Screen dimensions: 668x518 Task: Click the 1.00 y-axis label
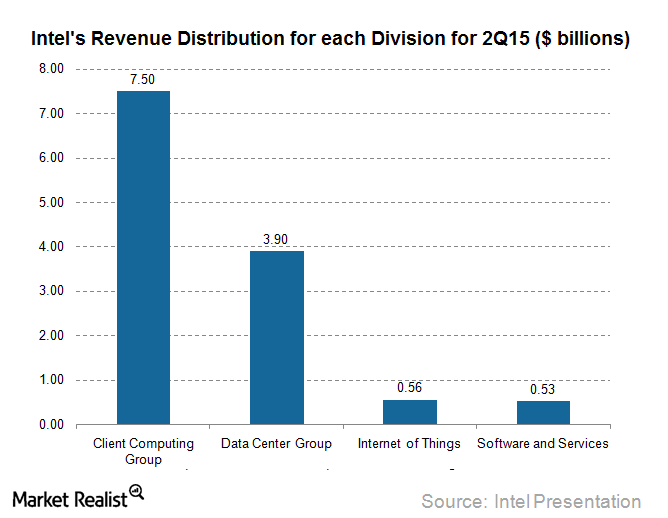pos(52,380)
